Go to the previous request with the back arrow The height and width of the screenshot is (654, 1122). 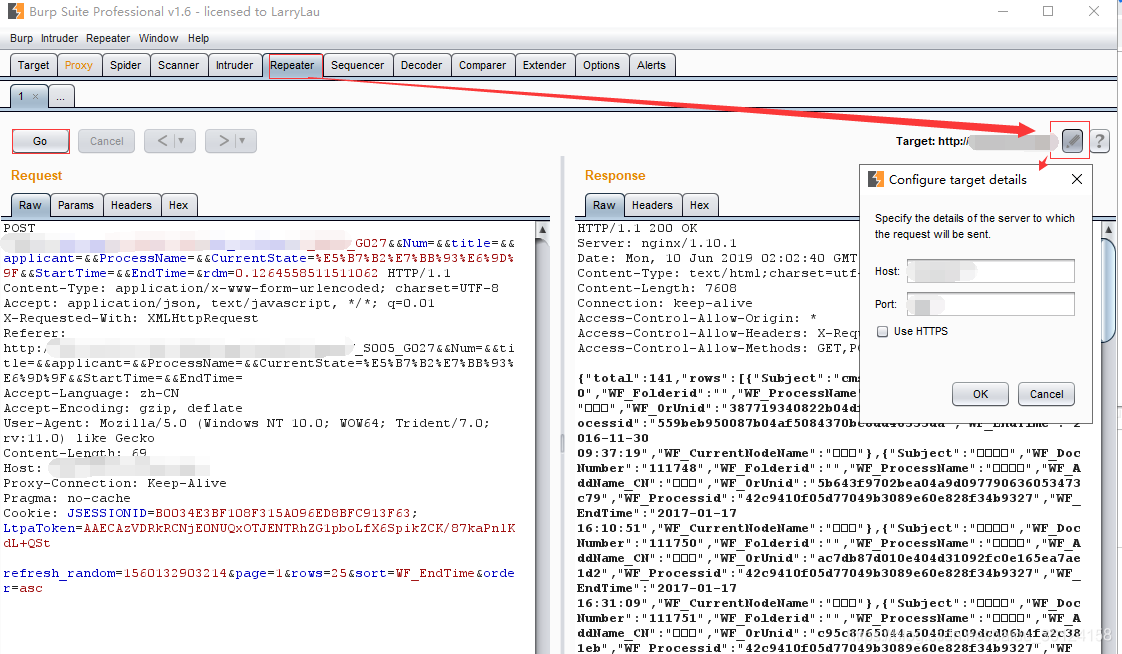click(162, 141)
